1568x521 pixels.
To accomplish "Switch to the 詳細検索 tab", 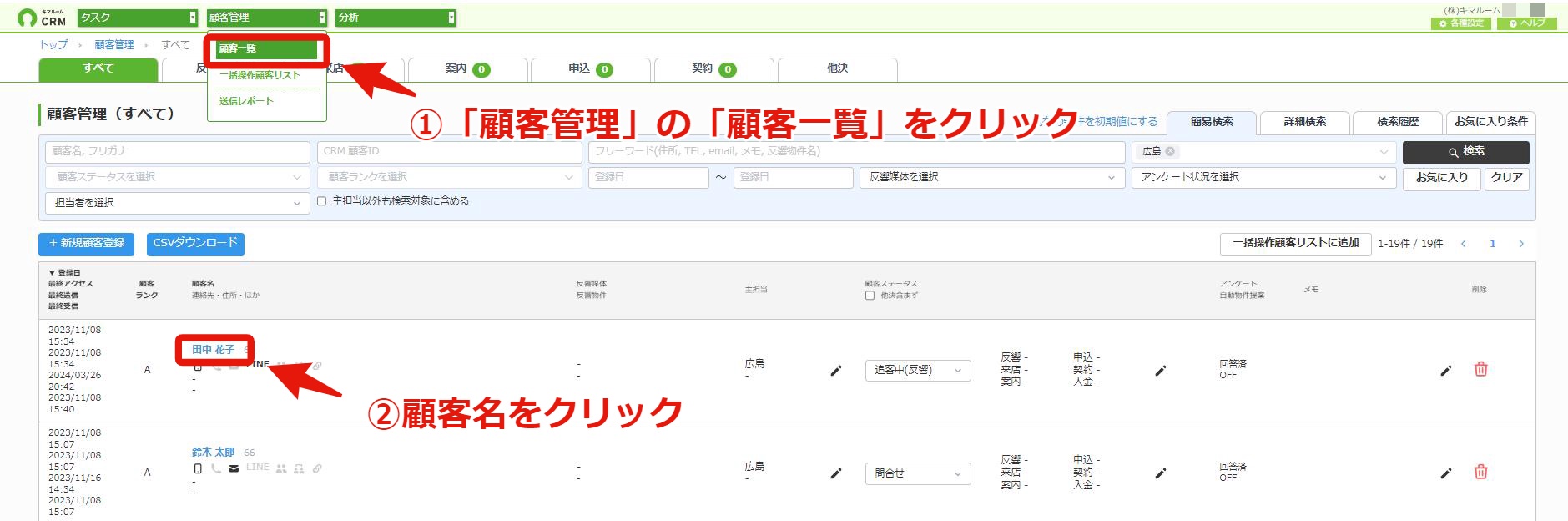I will point(1305,122).
